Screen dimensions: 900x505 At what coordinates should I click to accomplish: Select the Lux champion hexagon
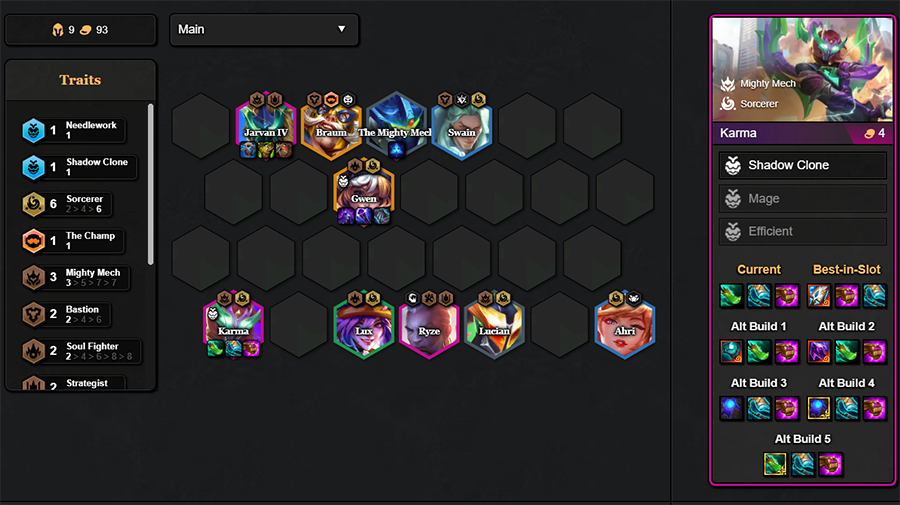[x=364, y=325]
